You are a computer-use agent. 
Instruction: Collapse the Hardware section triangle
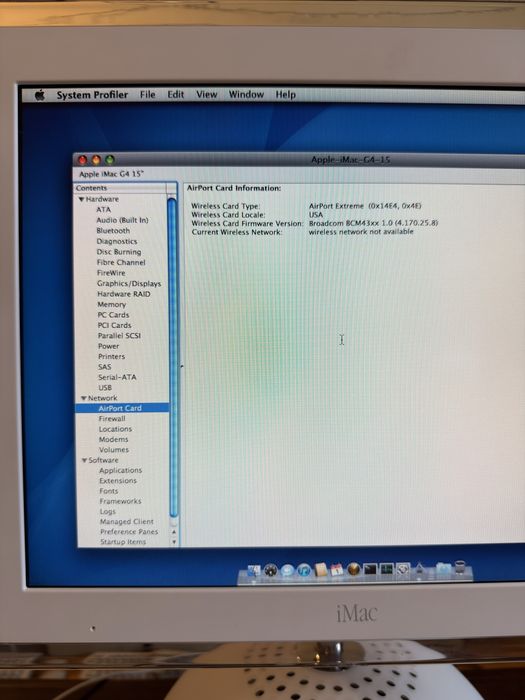point(82,199)
